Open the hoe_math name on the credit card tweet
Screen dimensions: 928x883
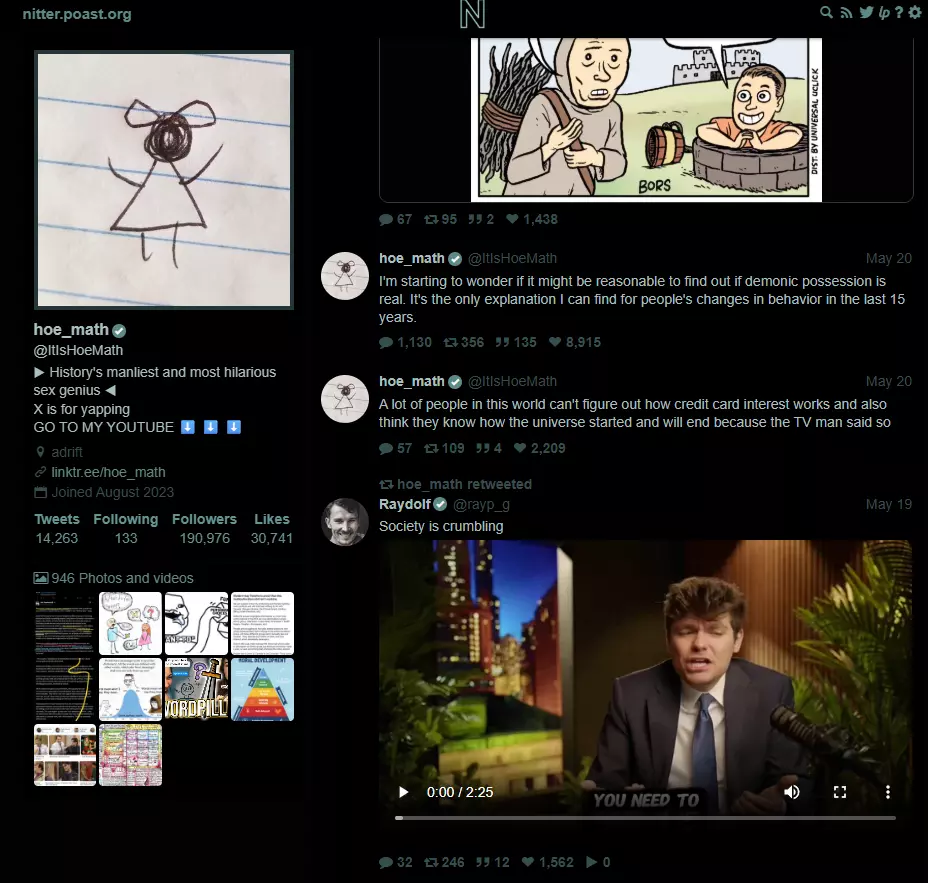[x=412, y=382]
